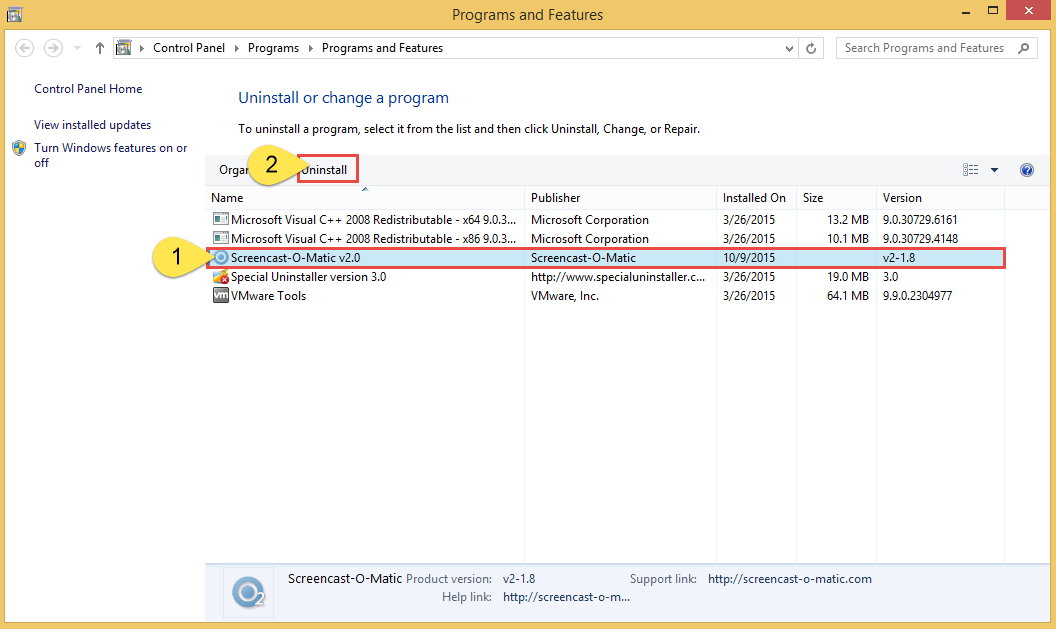Click the search magnifier icon
The image size is (1056, 629).
tap(1024, 48)
